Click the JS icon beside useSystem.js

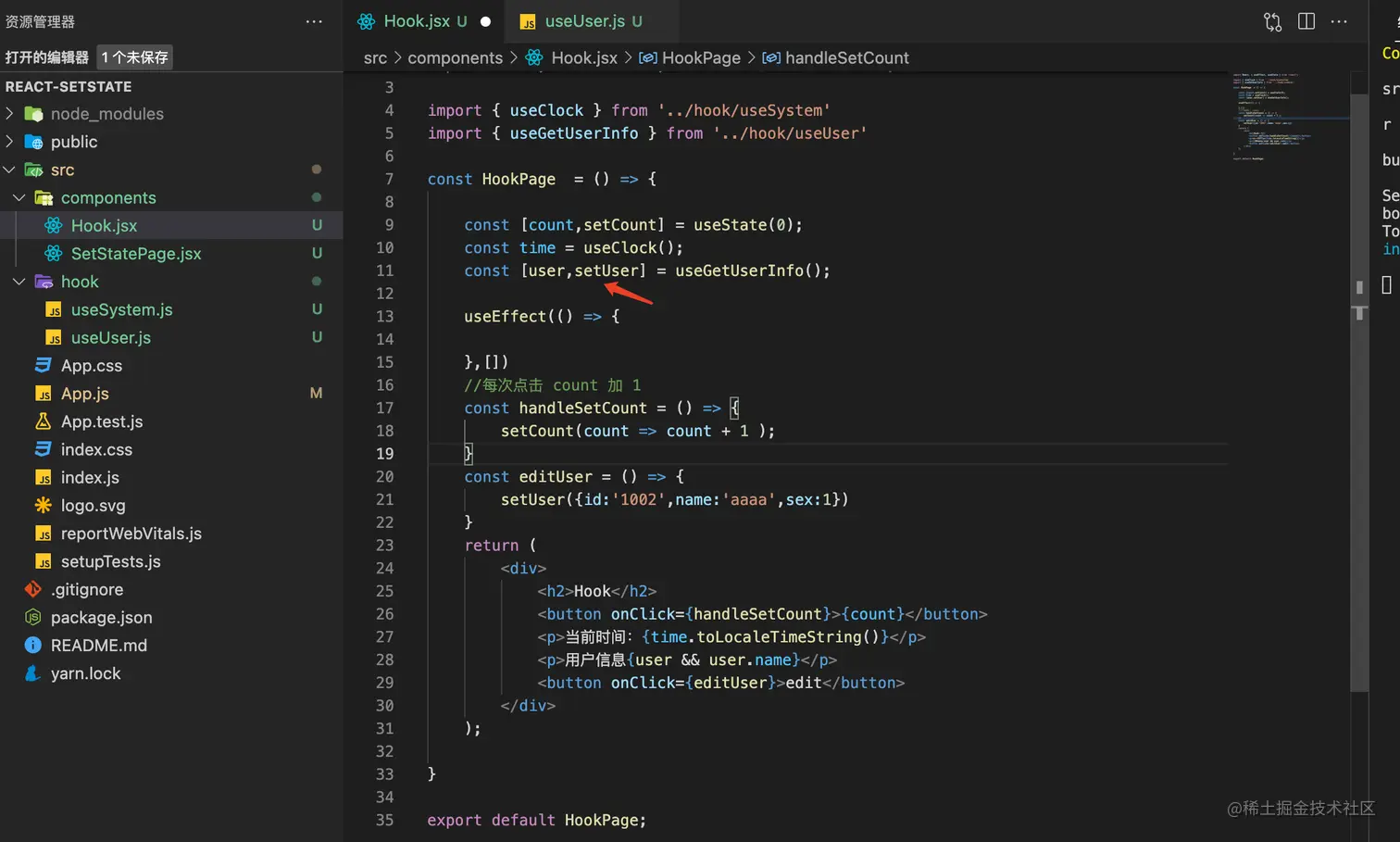(x=54, y=309)
